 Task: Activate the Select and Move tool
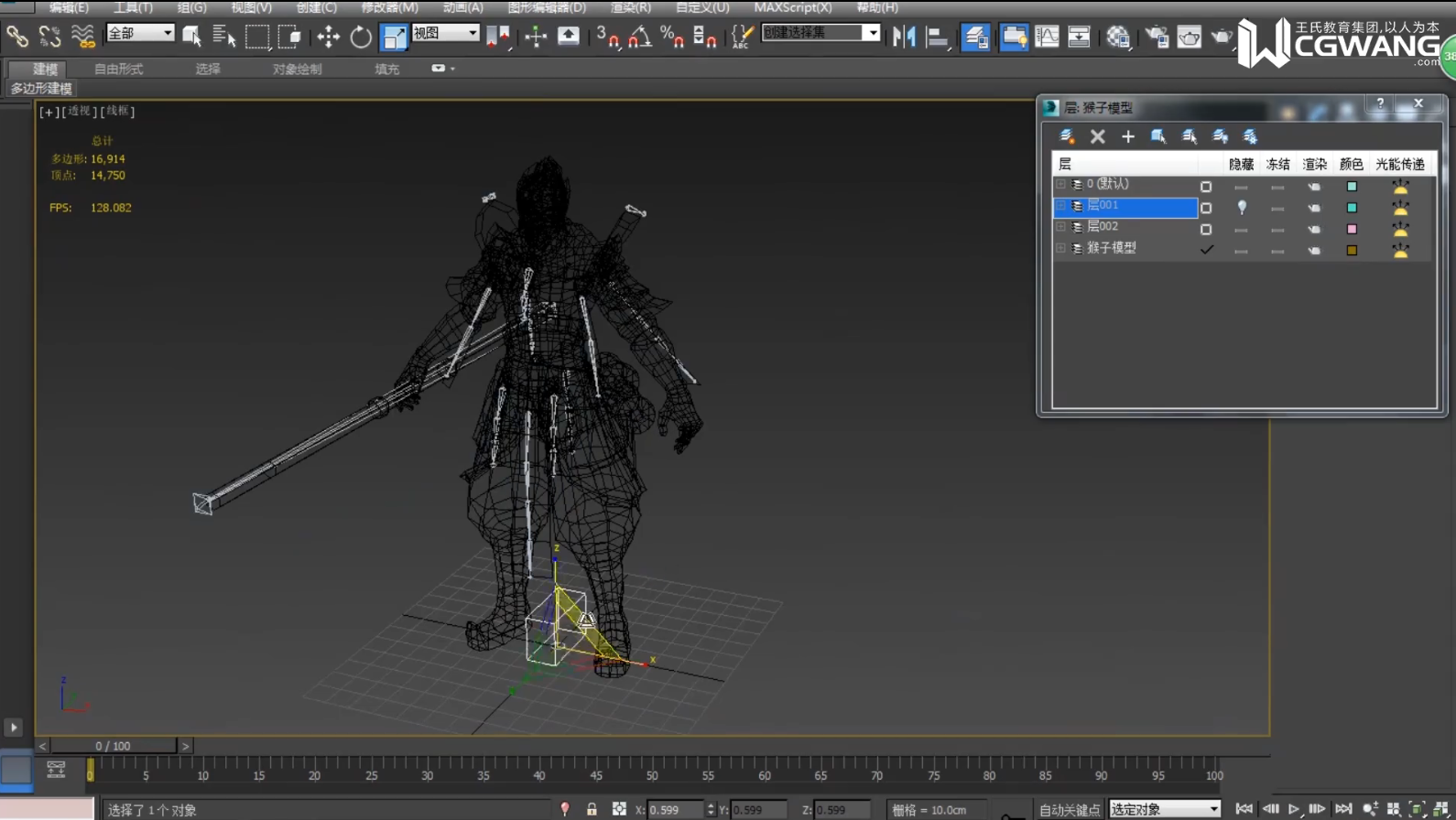(x=328, y=37)
